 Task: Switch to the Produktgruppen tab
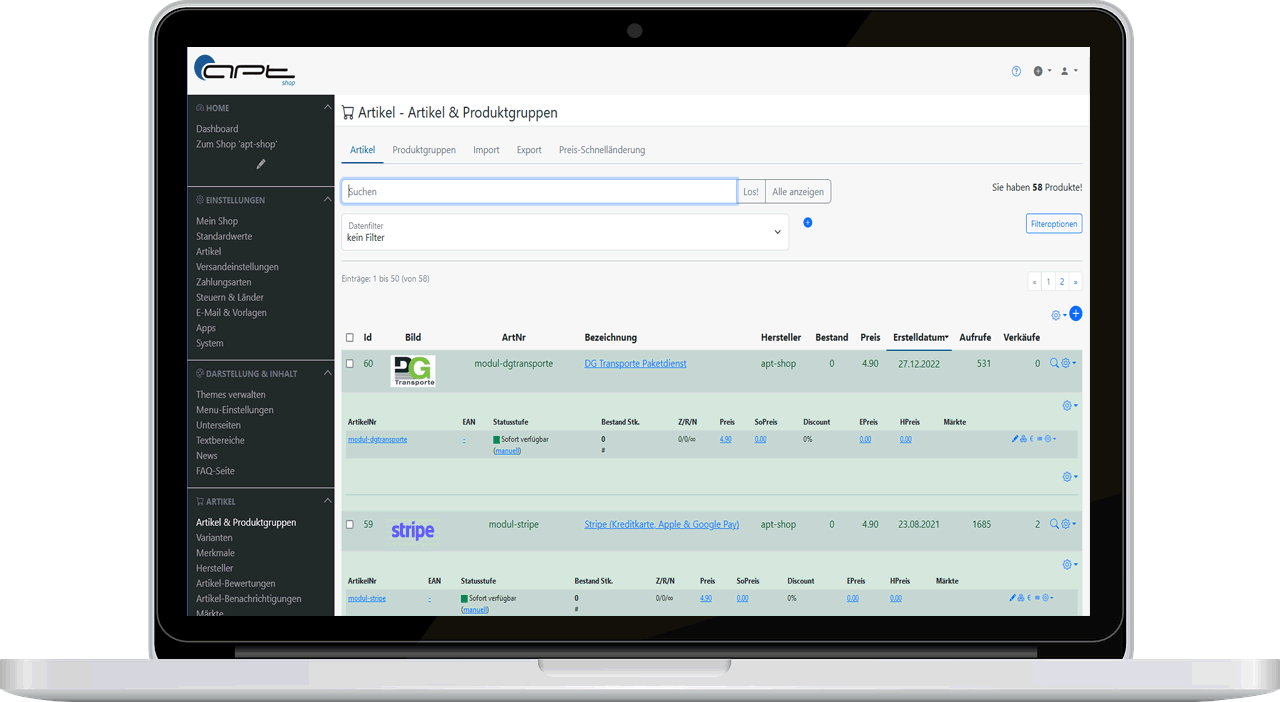pyautogui.click(x=424, y=150)
